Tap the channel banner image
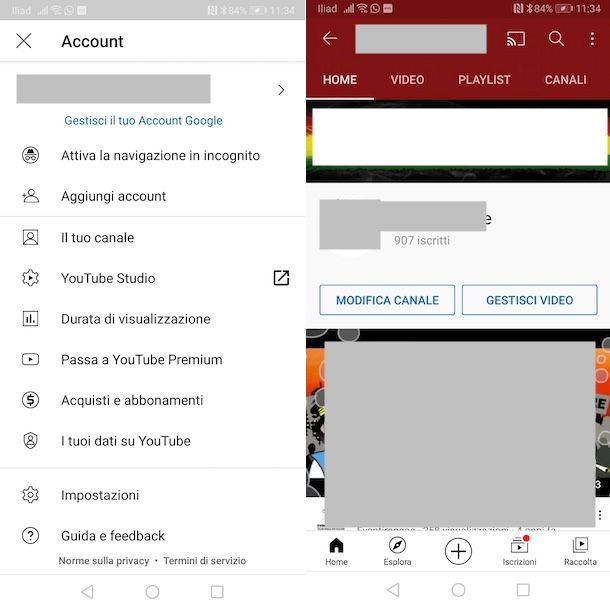The height and width of the screenshot is (610, 610). tap(458, 141)
